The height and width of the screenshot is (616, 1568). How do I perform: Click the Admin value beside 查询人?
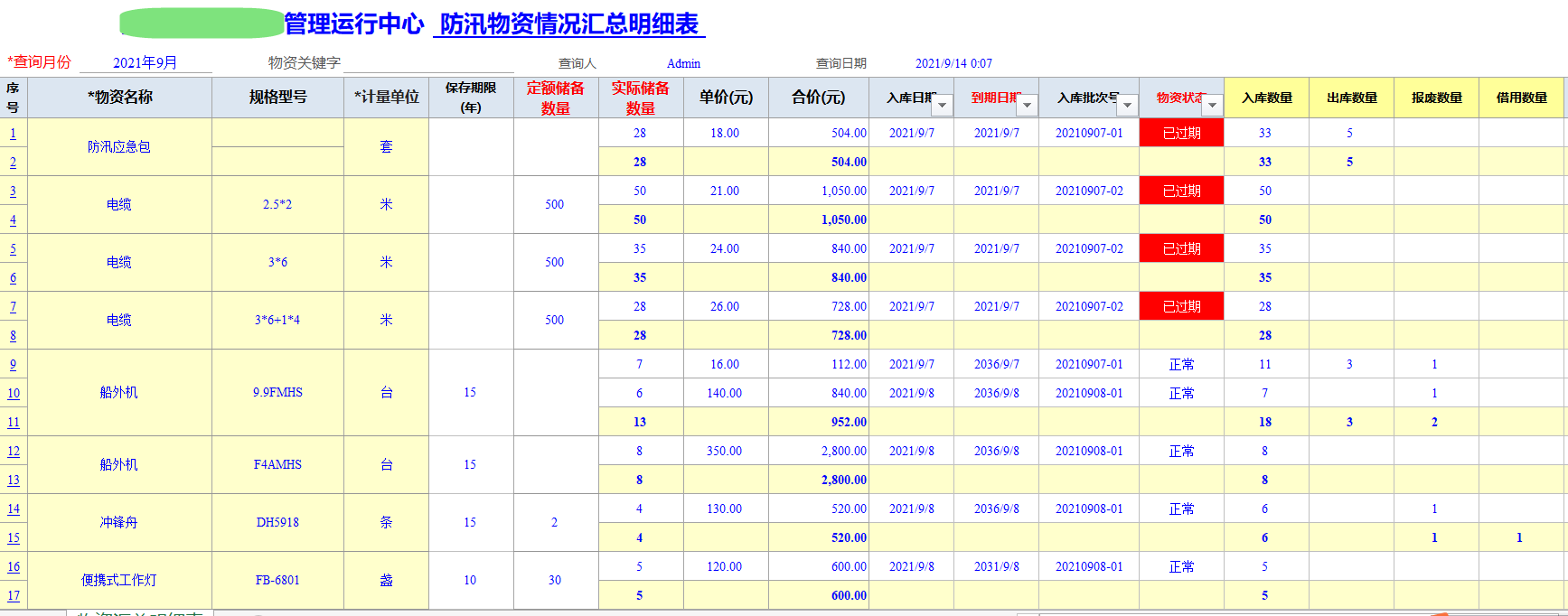coord(683,64)
